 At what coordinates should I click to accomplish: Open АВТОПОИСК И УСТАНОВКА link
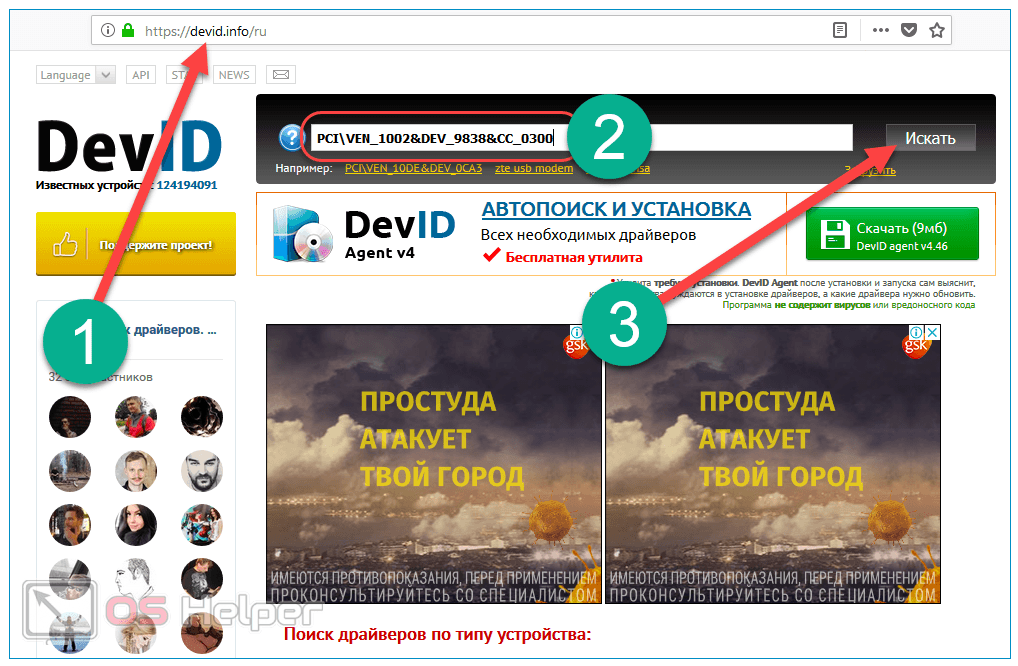pos(616,209)
